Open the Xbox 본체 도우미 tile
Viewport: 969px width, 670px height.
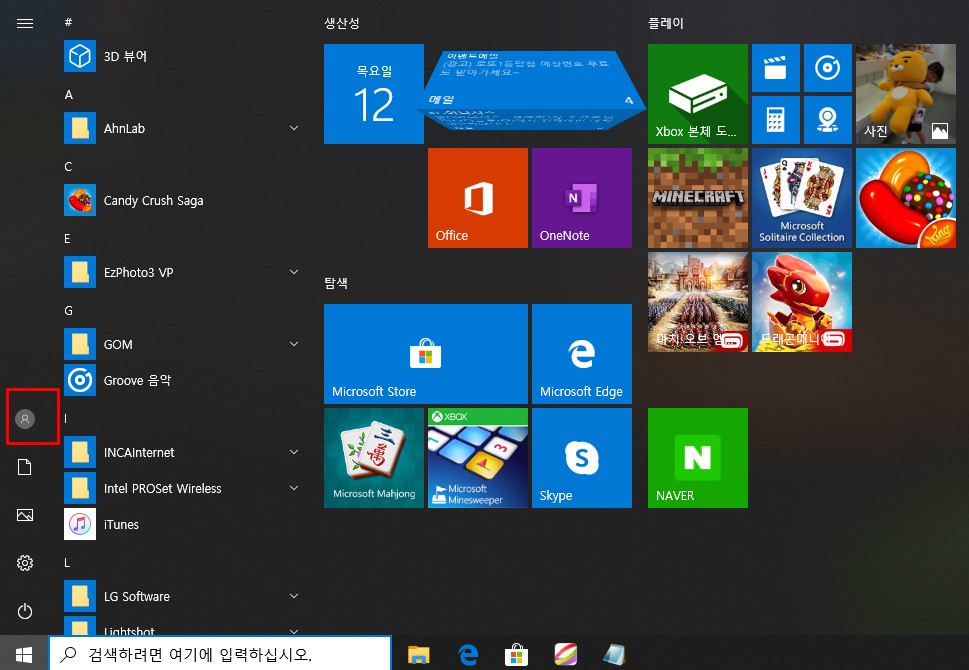tap(698, 94)
